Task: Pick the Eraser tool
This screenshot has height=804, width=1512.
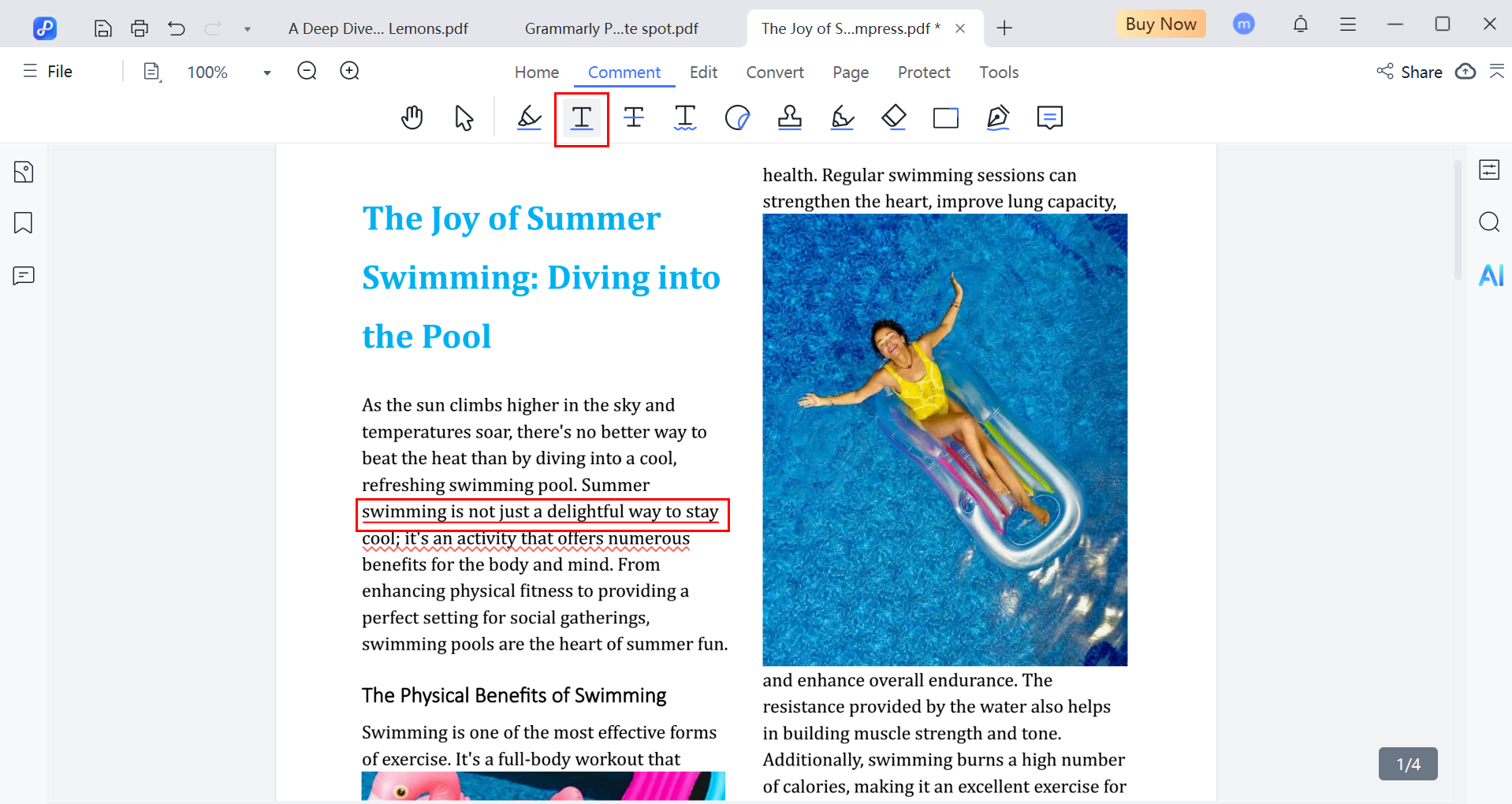Action: pos(894,117)
